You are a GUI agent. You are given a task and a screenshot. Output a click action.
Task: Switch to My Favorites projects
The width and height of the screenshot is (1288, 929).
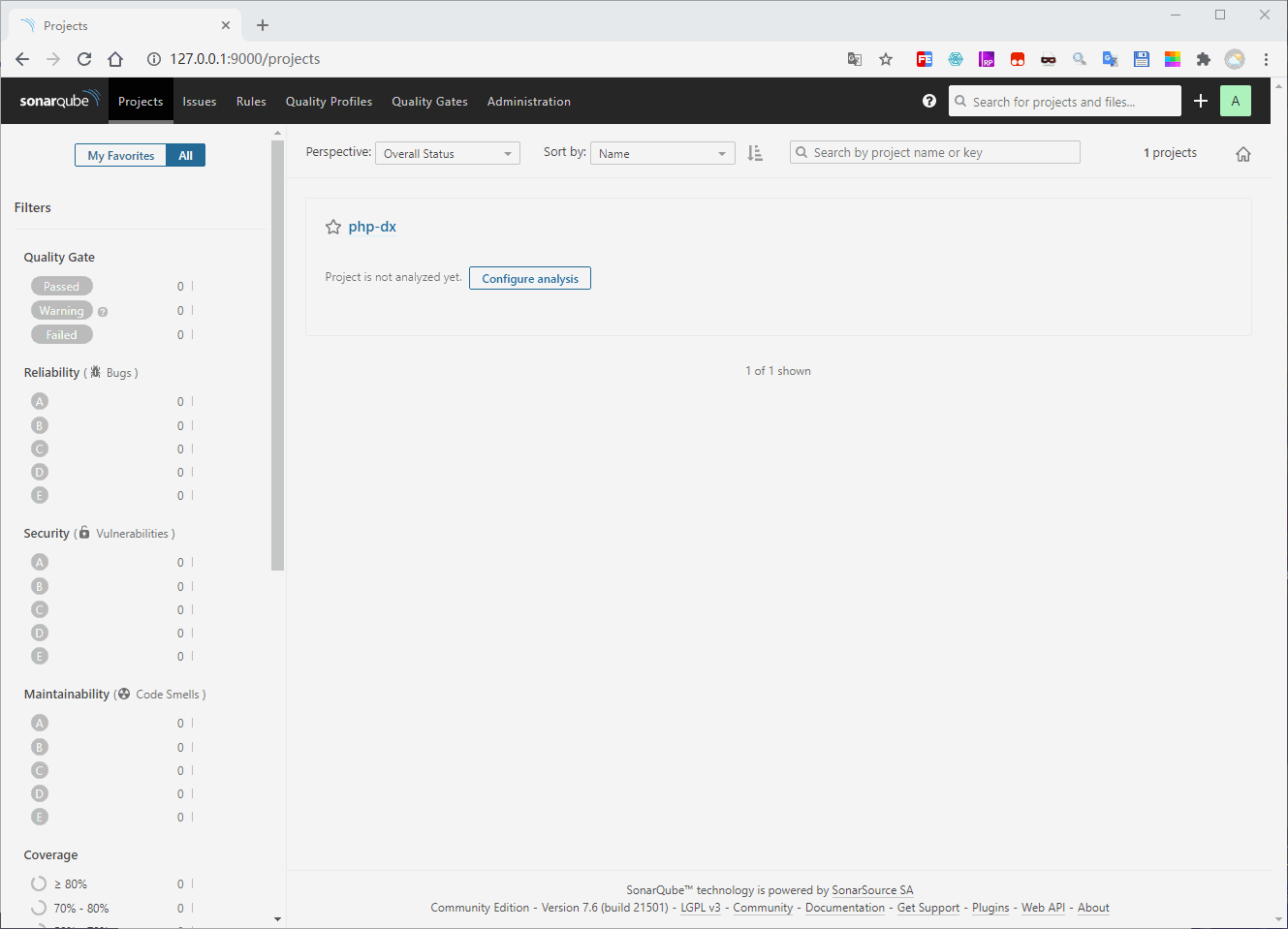coord(121,155)
